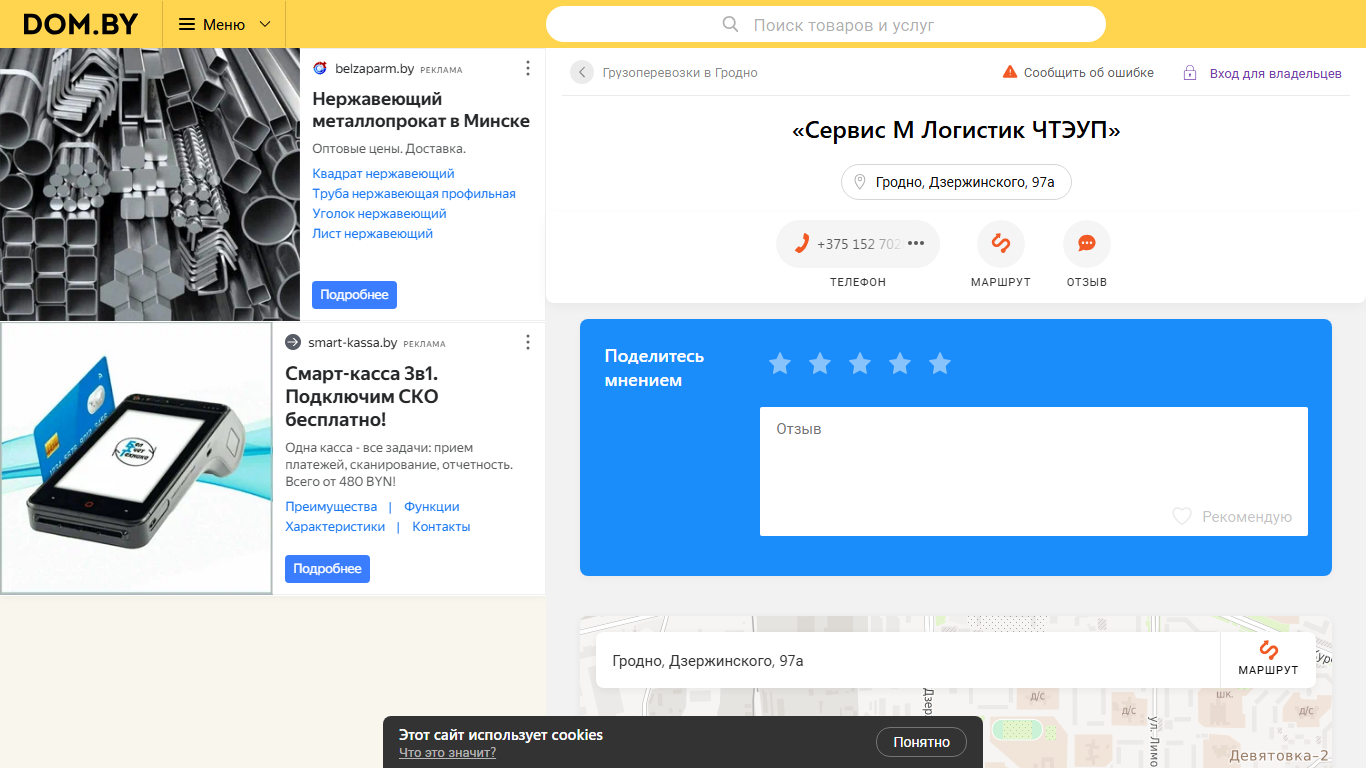The image size is (1366, 768).
Task: Click the Девятовка-2 map label
Action: [1278, 755]
